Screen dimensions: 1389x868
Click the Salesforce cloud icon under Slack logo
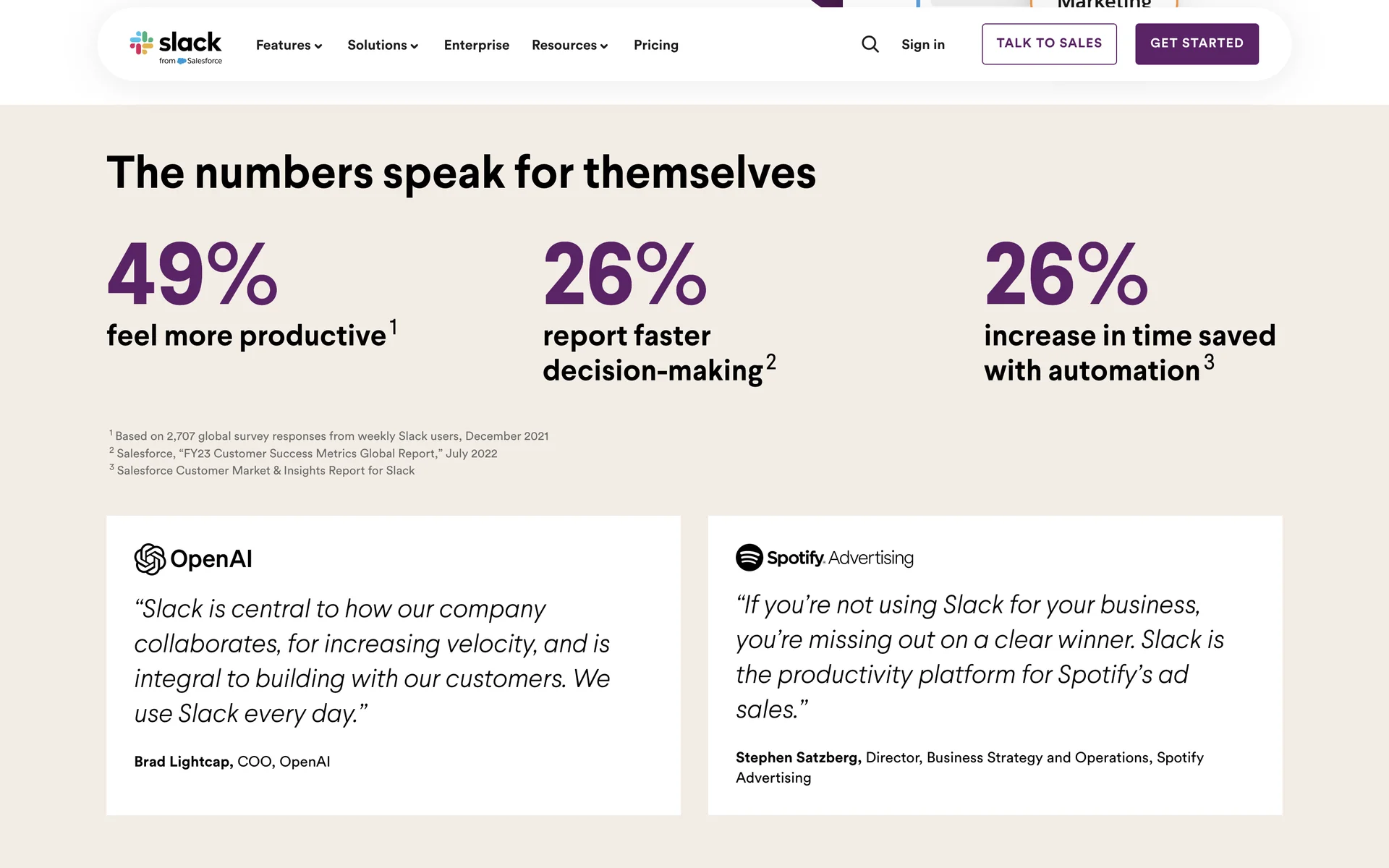[182, 61]
